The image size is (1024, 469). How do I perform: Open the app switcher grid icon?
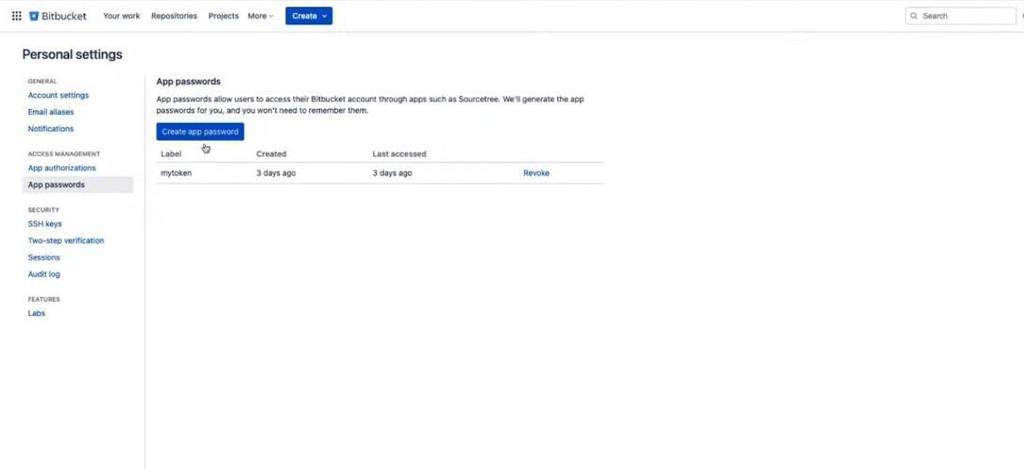pyautogui.click(x=16, y=16)
